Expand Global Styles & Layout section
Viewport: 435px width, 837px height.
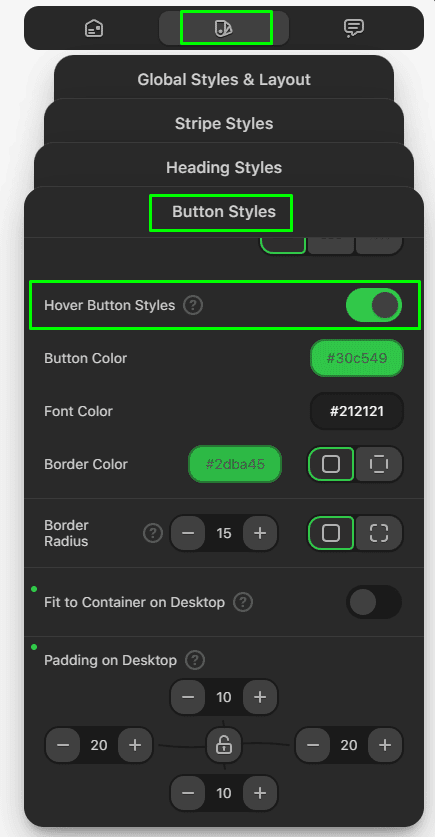[224, 80]
